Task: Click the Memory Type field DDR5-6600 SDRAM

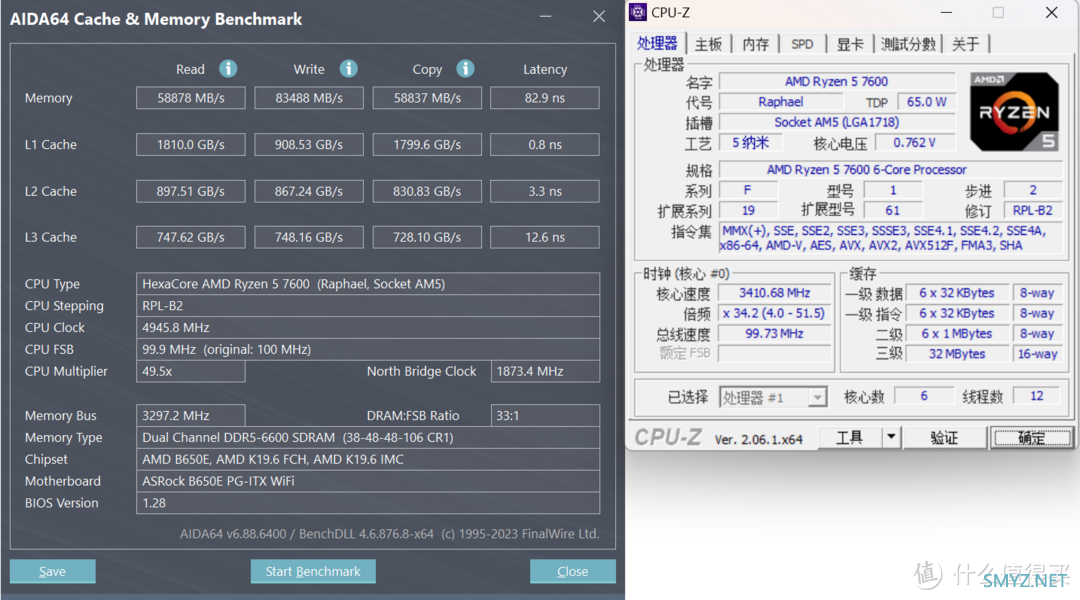Action: [x=368, y=437]
